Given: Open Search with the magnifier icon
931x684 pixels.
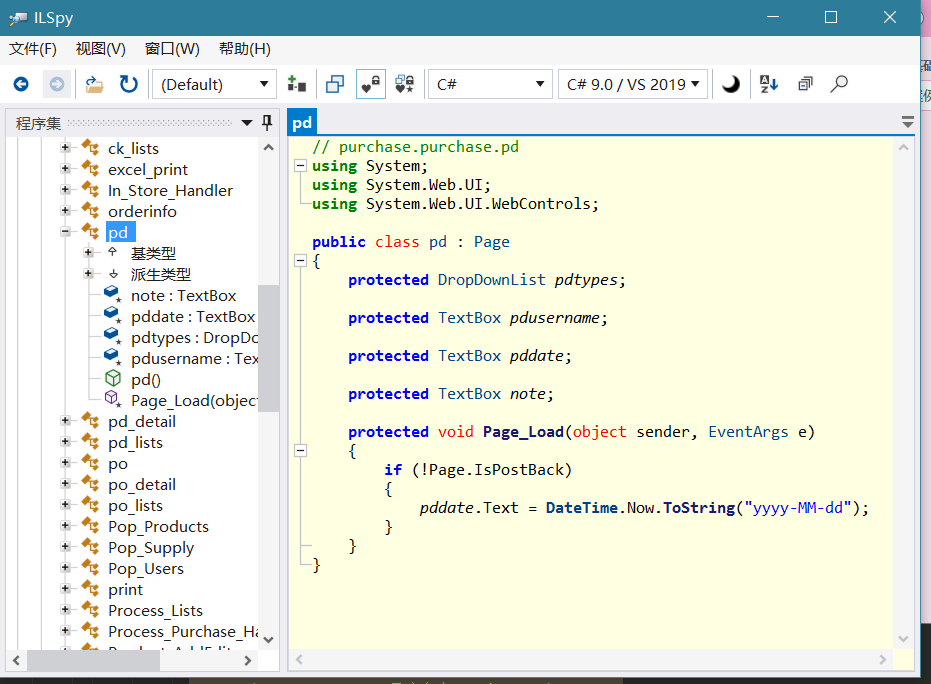Looking at the screenshot, I should coord(839,85).
